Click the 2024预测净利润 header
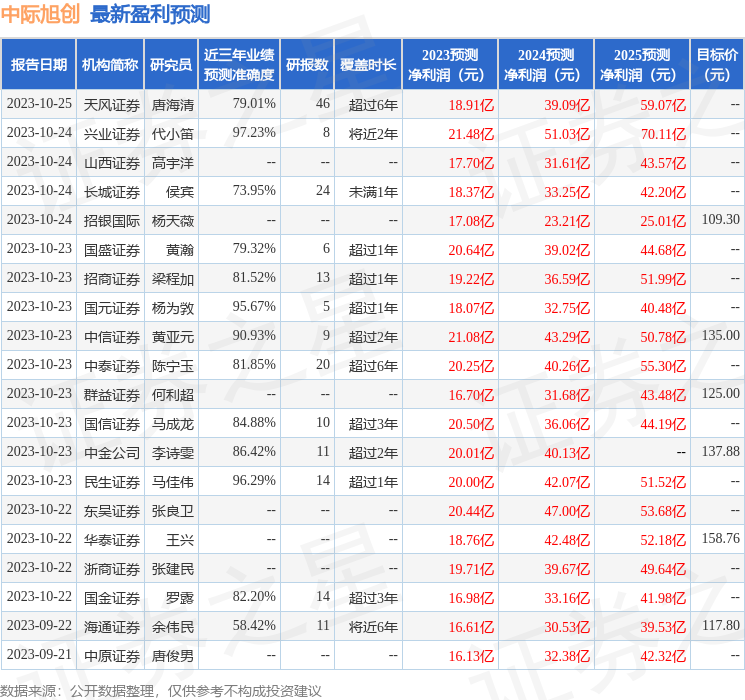The image size is (745, 700). [x=546, y=65]
